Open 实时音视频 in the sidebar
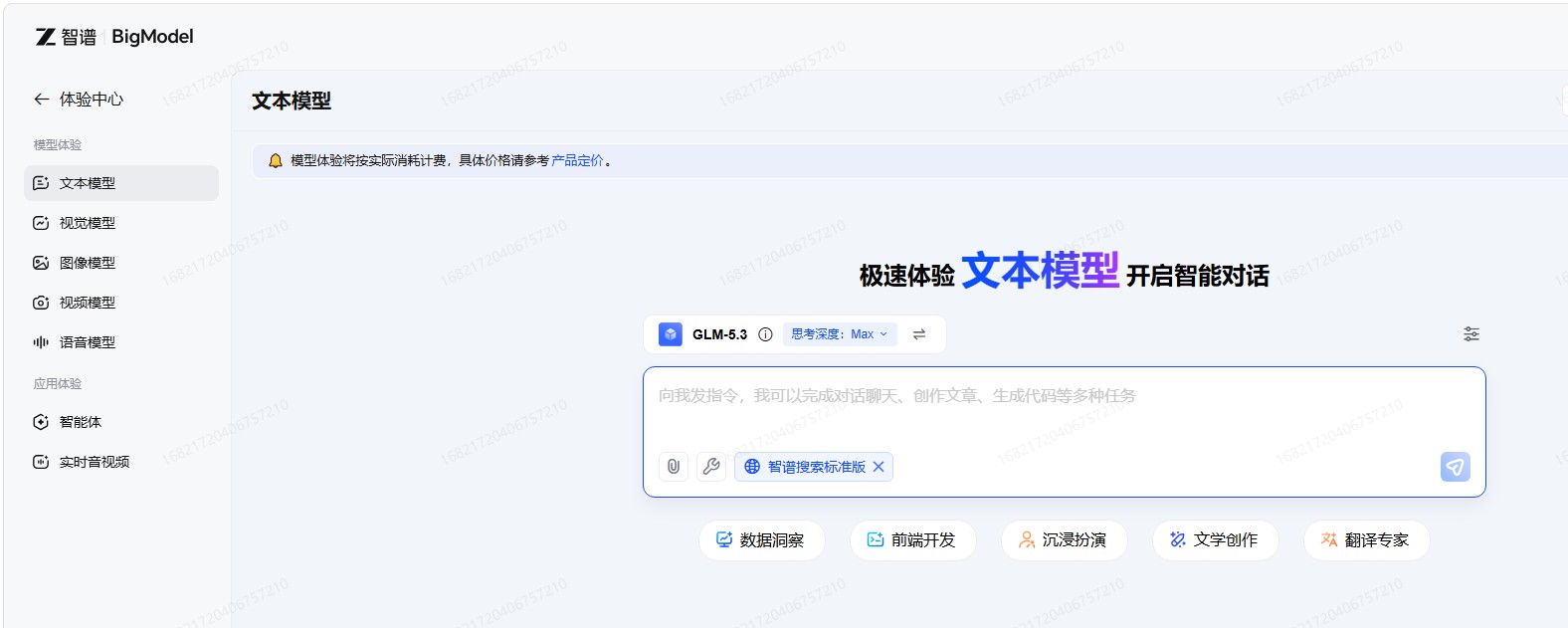This screenshot has width=1568, height=628. point(121,462)
